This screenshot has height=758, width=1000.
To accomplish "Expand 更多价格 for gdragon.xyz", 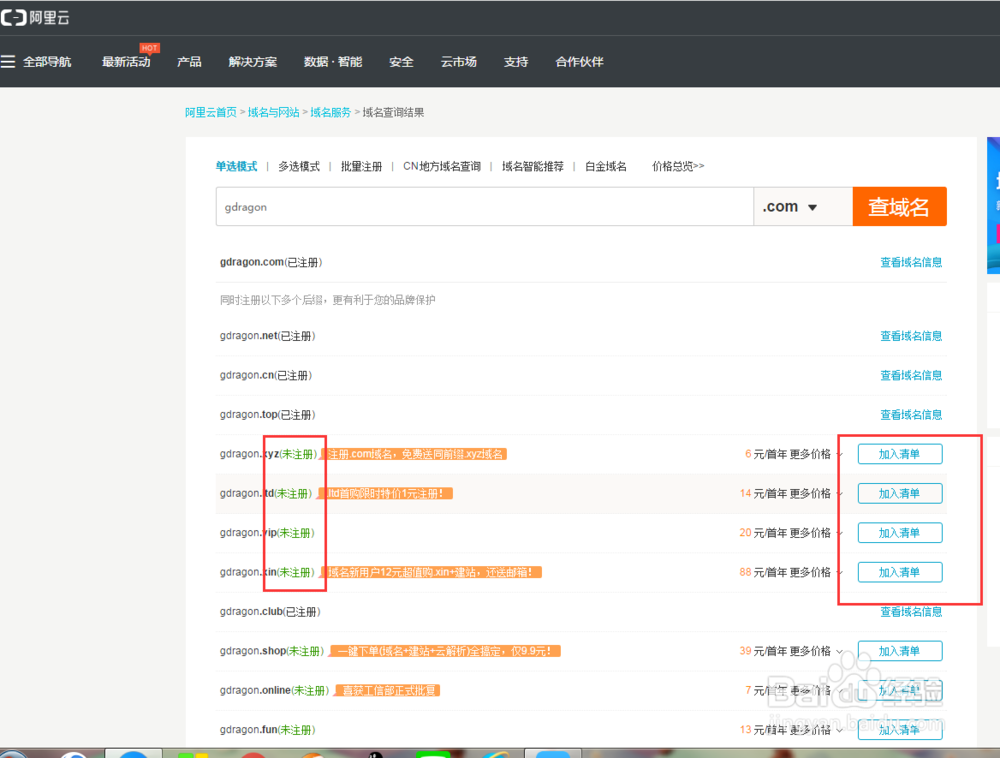I will tap(816, 454).
